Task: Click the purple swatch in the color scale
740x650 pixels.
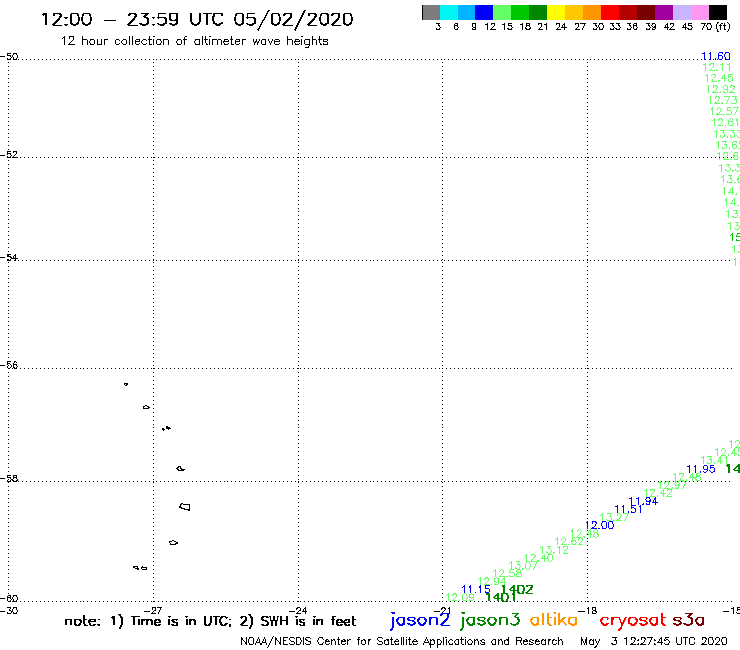Action: [x=664, y=12]
